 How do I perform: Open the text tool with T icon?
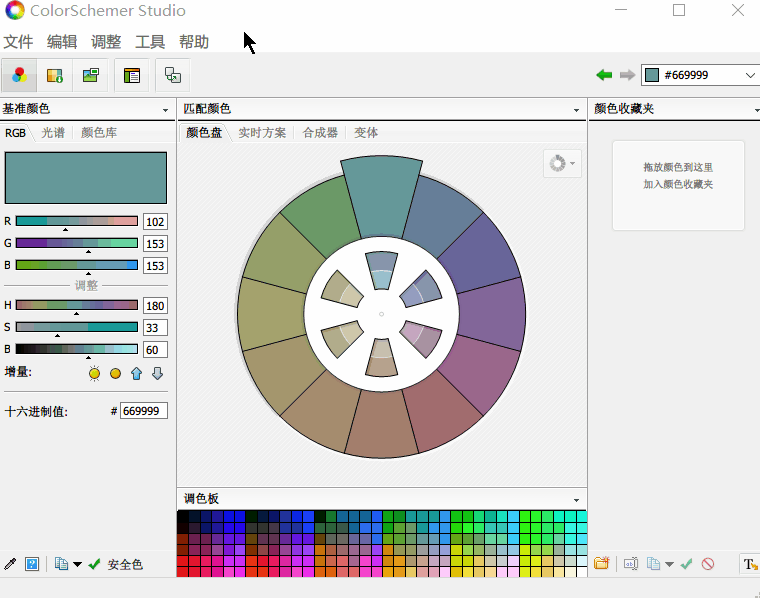(x=749, y=564)
